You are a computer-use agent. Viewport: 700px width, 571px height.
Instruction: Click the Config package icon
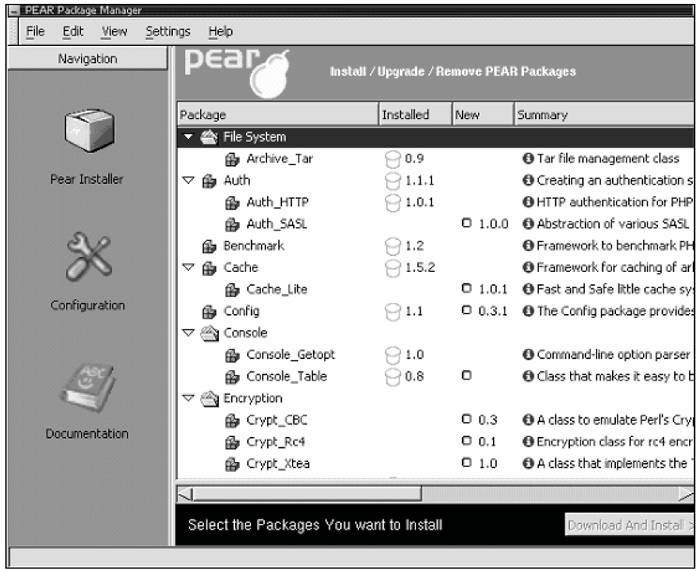point(209,312)
